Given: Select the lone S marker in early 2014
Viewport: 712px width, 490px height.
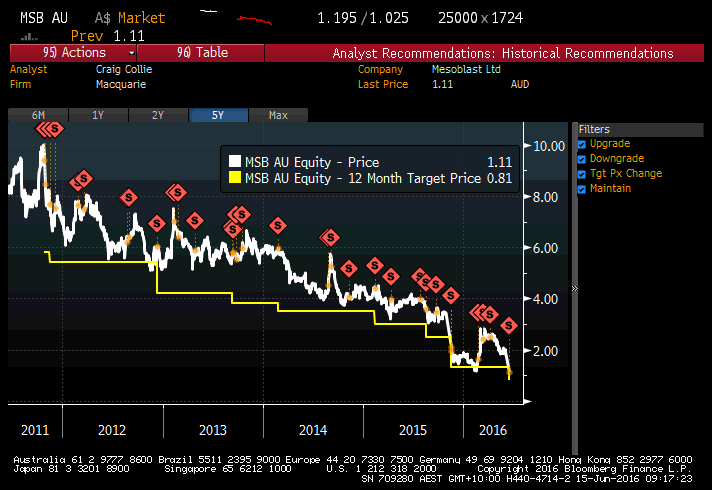Looking at the screenshot, I should pos(277,225).
